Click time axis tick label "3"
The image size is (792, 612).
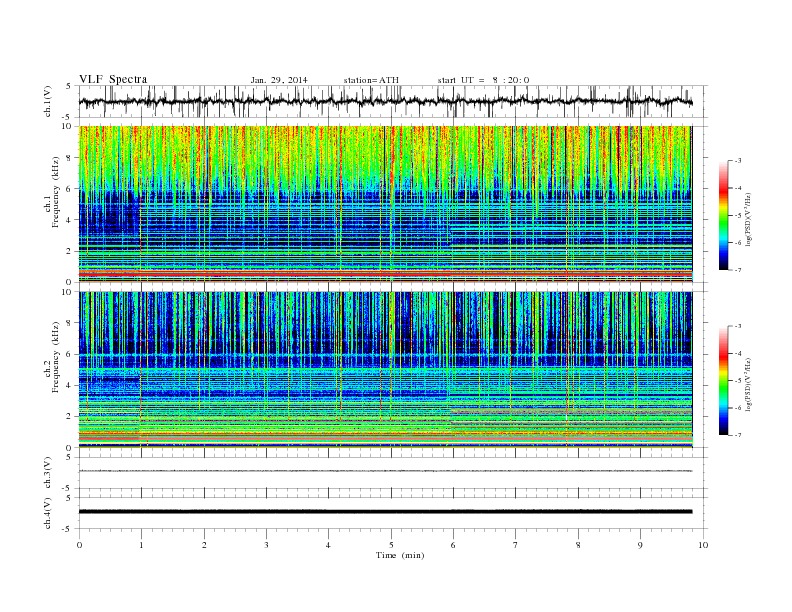click(x=266, y=545)
